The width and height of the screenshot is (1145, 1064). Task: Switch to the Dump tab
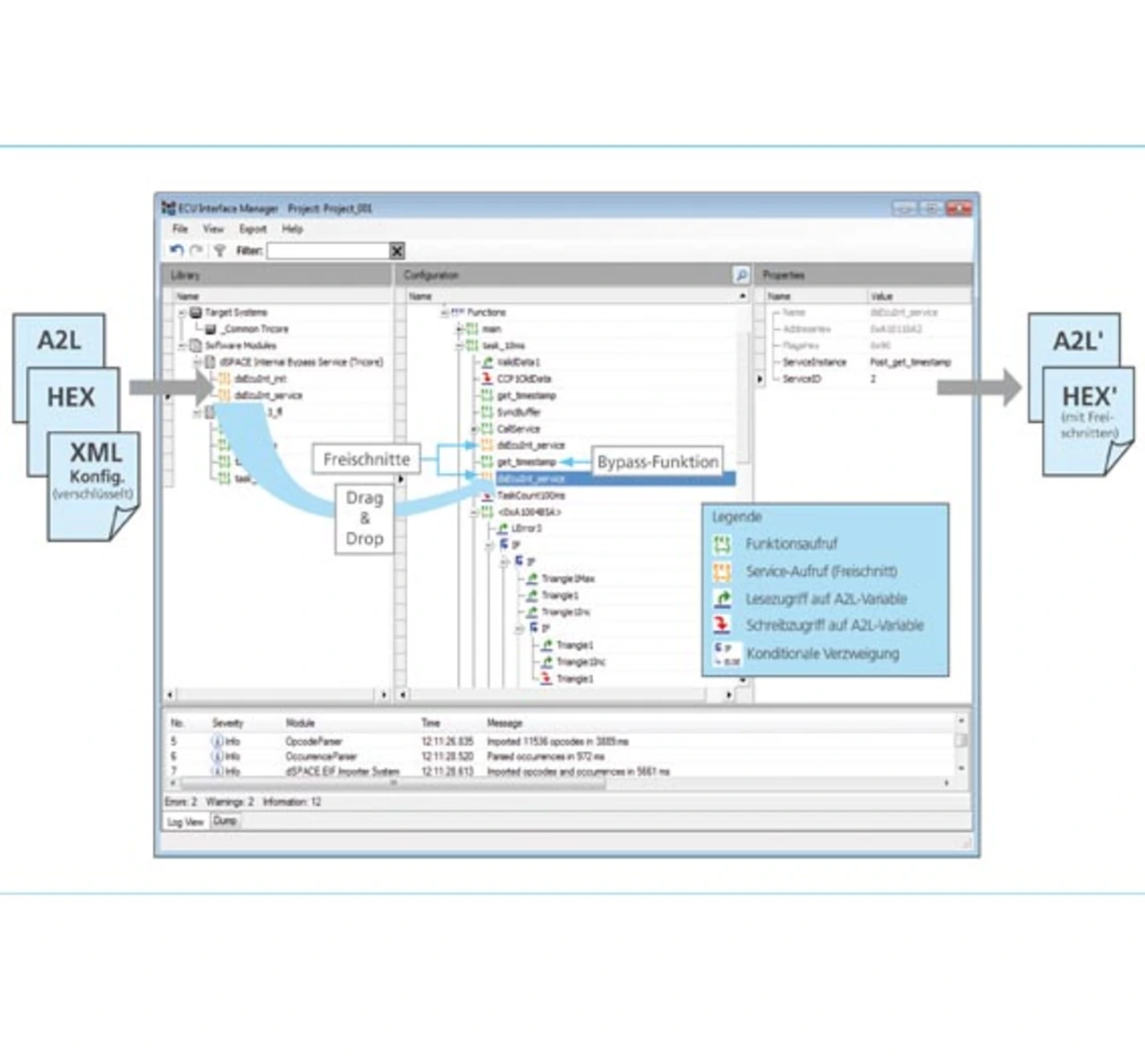[x=225, y=821]
